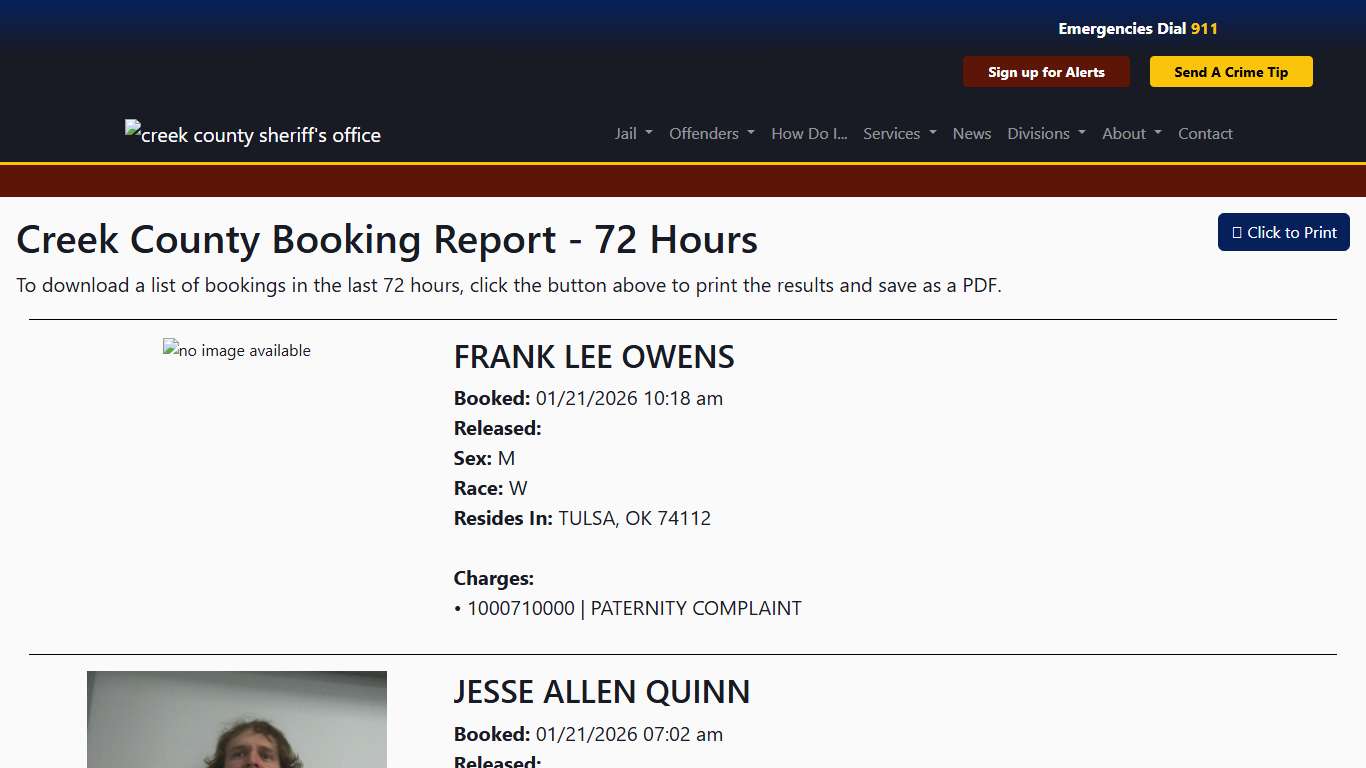Click the Creek County Sheriff's Office logo
The height and width of the screenshot is (768, 1366).
252,133
